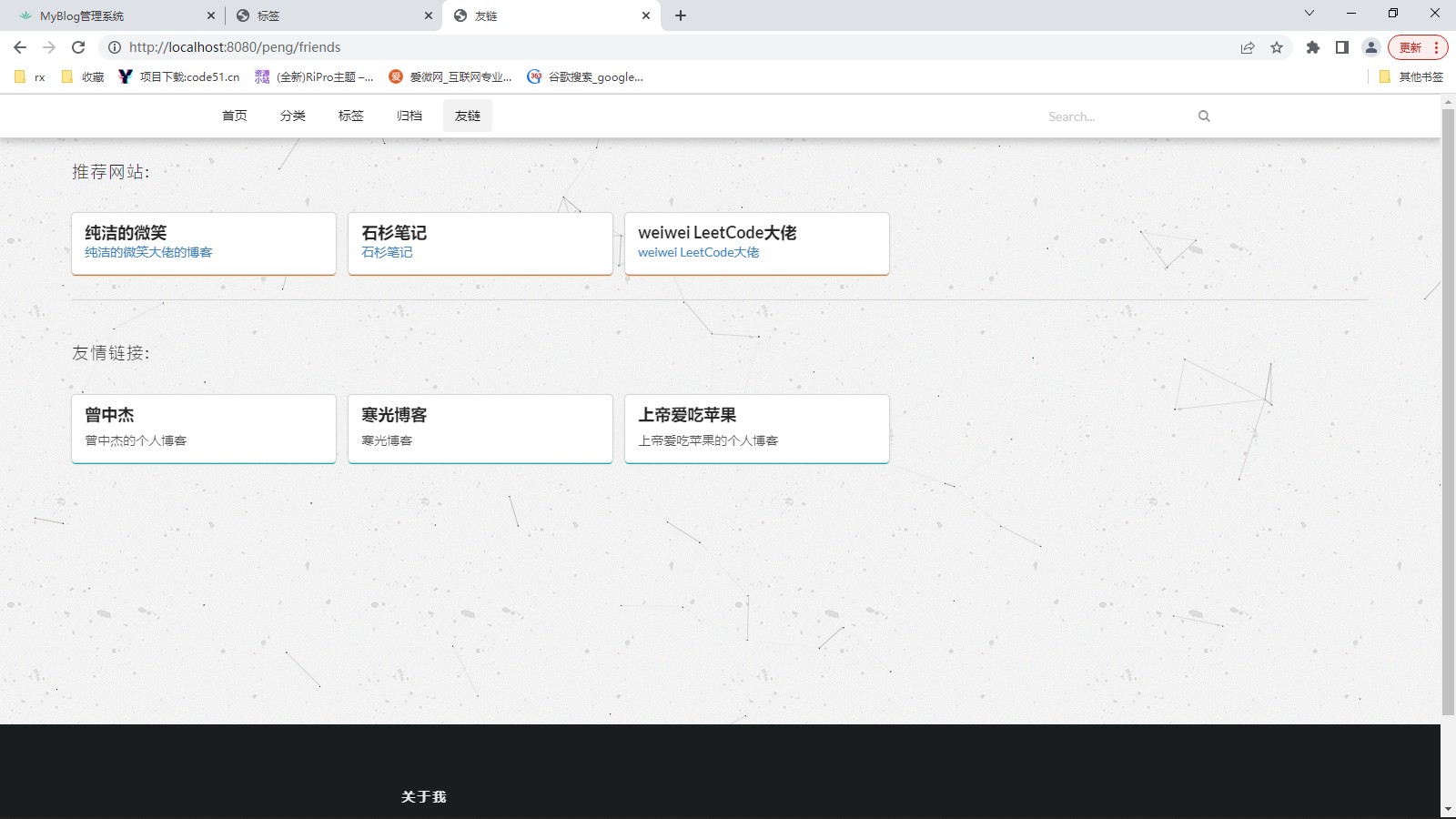The width and height of the screenshot is (1456, 819).
Task: Open the 项目下载:code51.cn bookmark
Action: click(179, 77)
